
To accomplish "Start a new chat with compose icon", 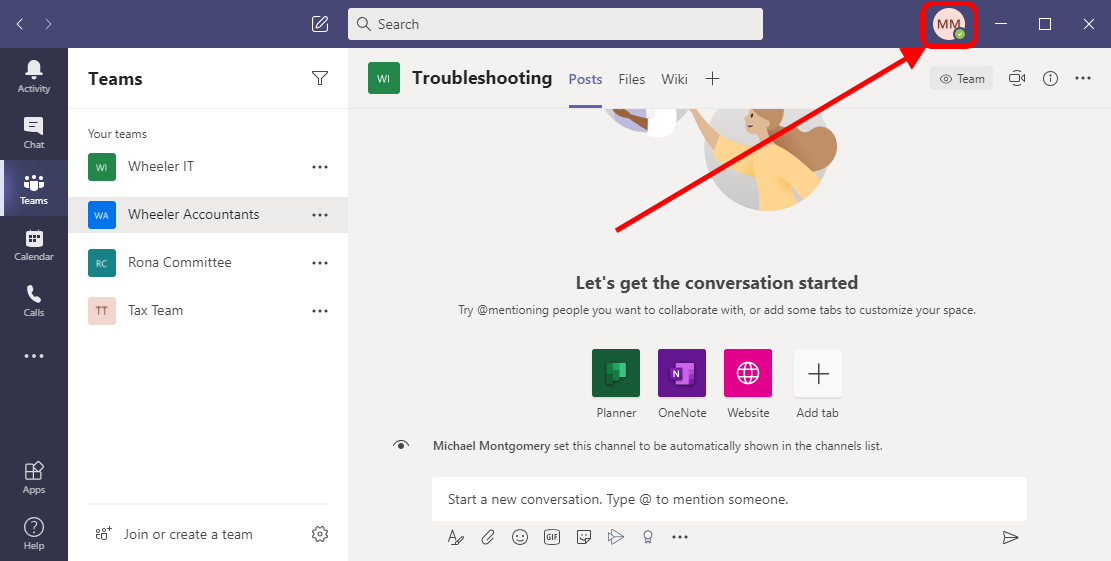I will [320, 24].
